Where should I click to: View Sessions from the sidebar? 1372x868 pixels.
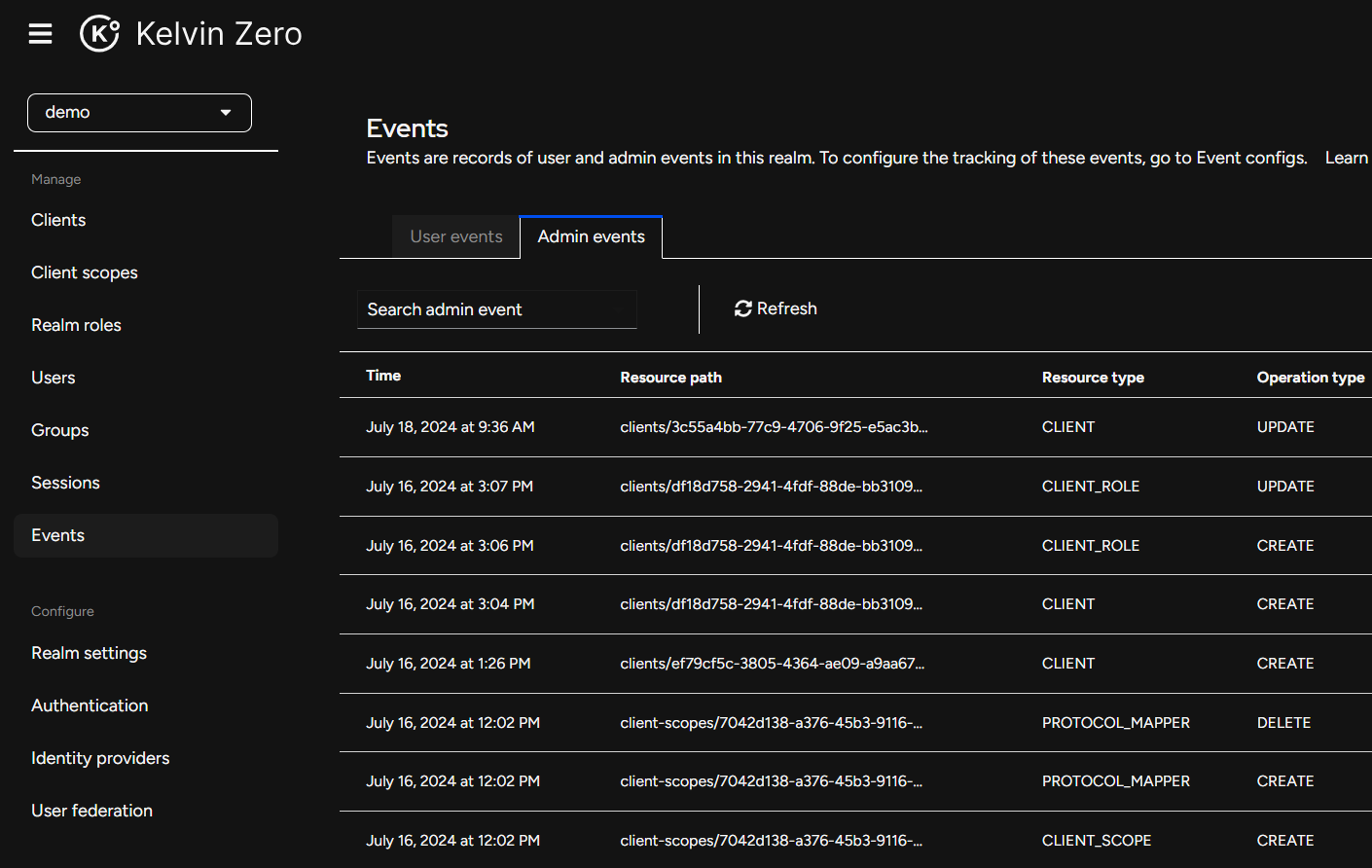point(65,483)
